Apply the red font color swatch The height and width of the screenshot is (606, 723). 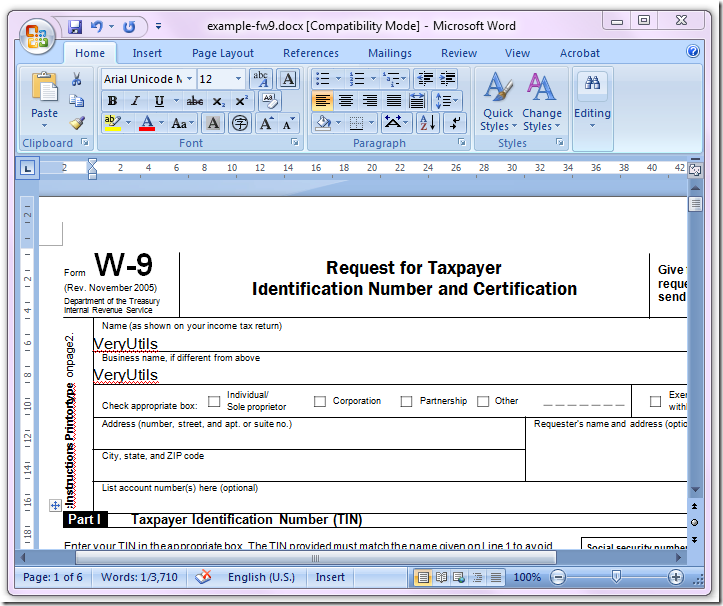tap(147, 123)
